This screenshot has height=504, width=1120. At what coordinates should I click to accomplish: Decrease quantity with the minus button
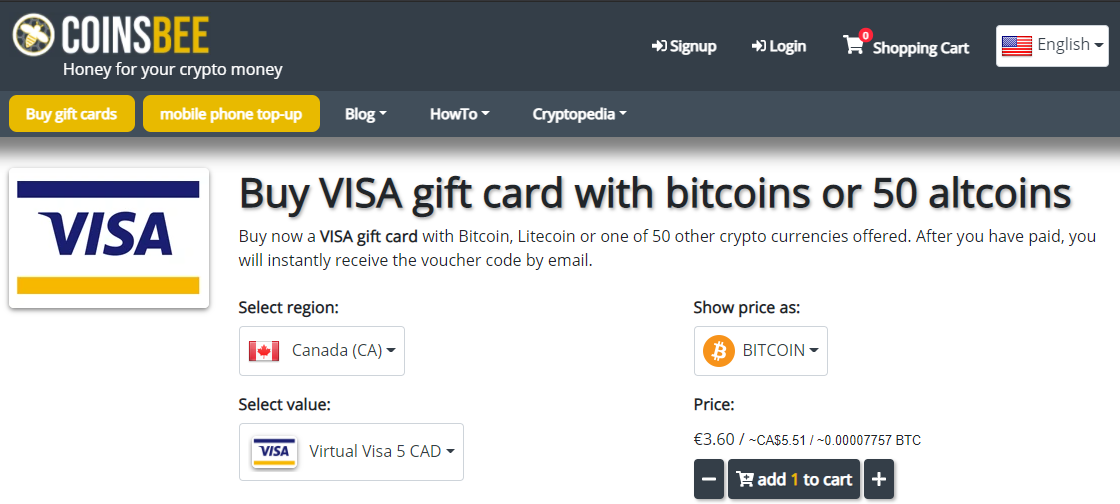[x=709, y=479]
